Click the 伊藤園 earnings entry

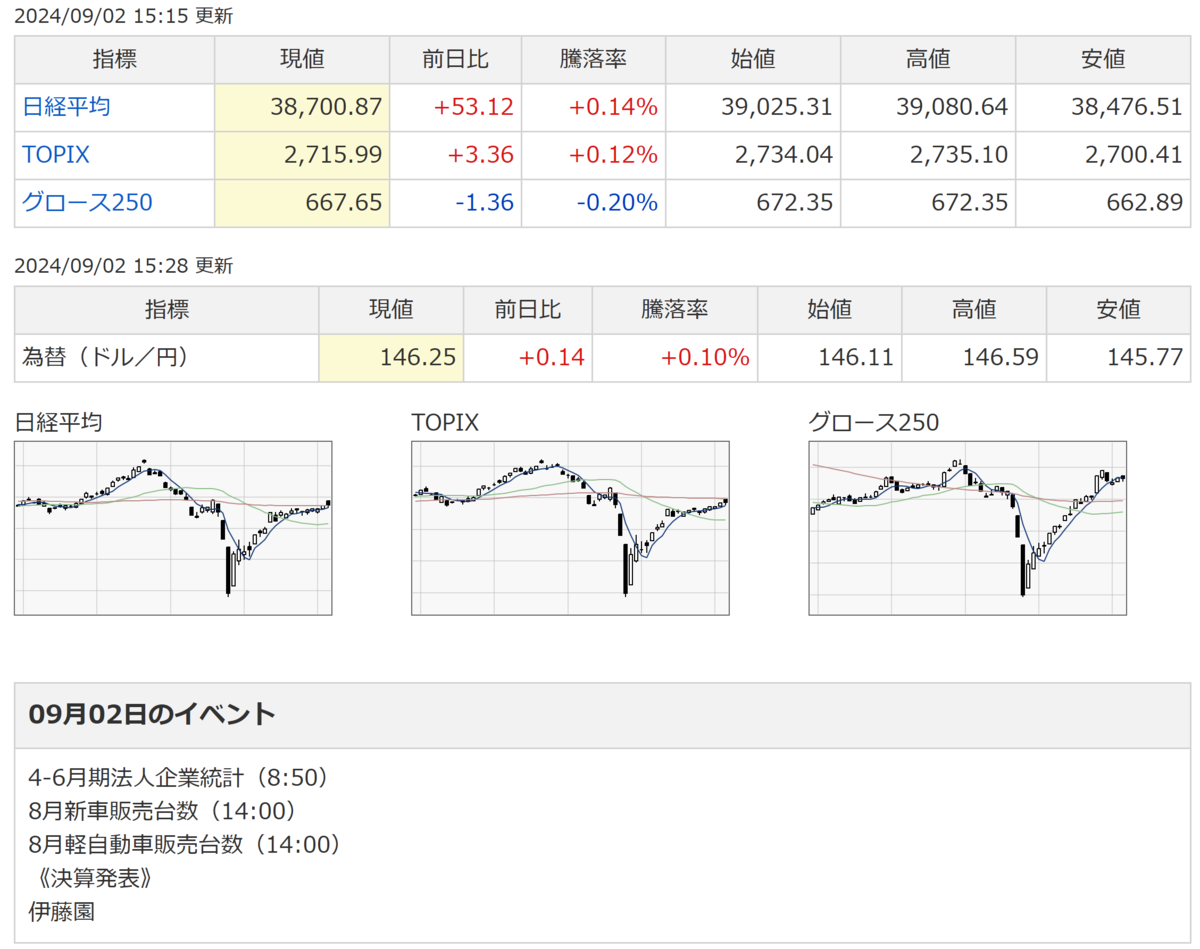(x=63, y=912)
